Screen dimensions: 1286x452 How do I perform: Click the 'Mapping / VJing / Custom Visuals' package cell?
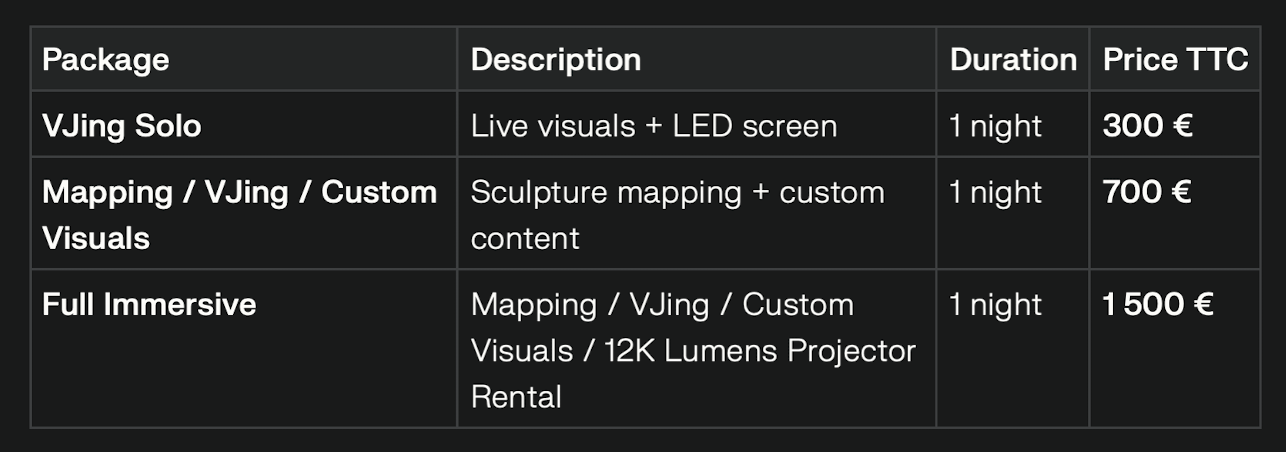pos(240,214)
